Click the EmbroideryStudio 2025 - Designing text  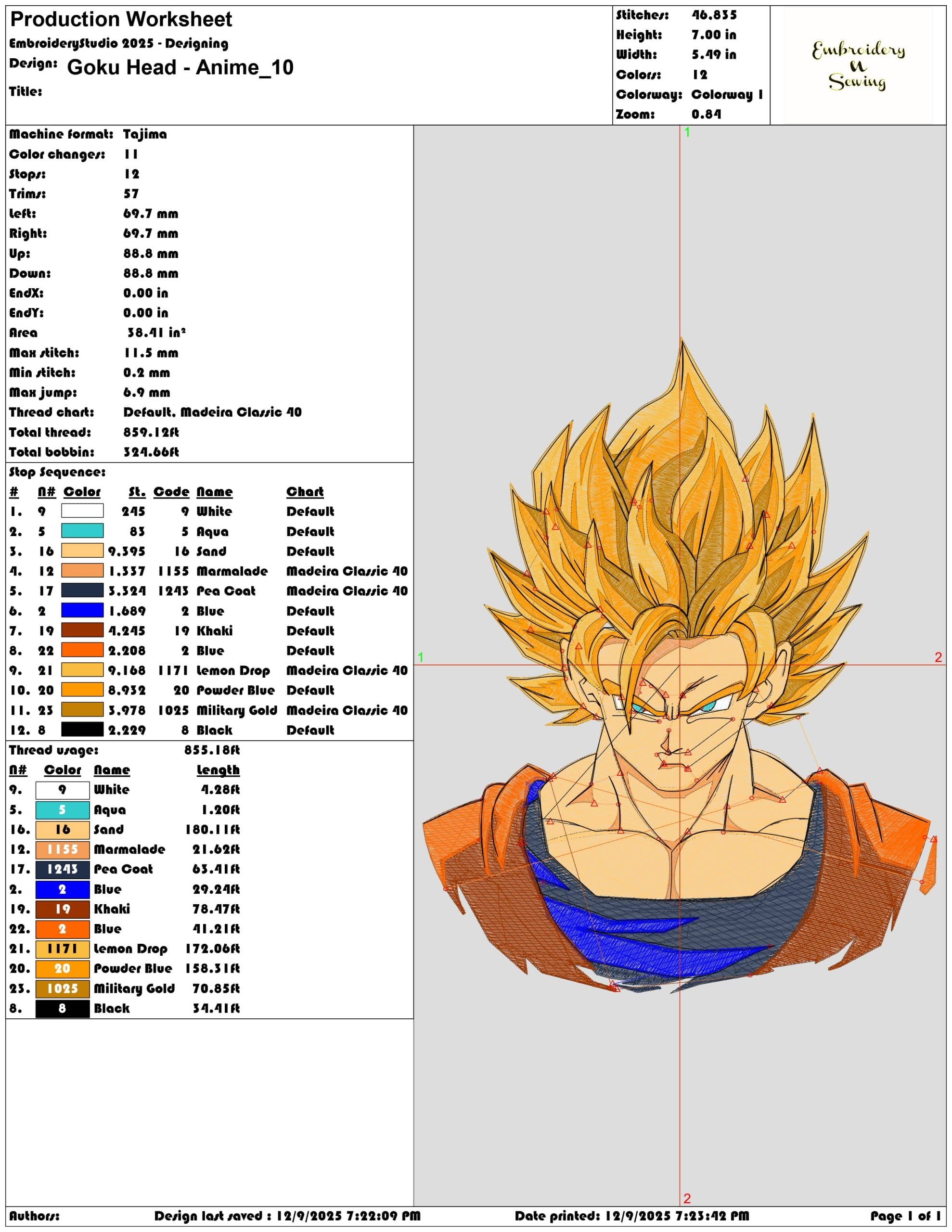coord(118,43)
